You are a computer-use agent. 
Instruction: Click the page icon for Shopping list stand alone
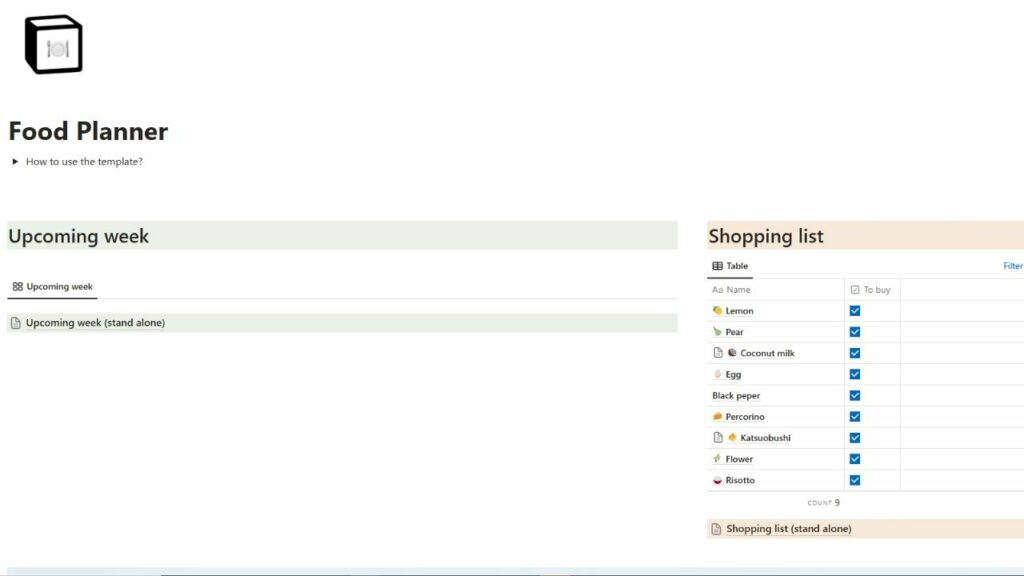(717, 528)
